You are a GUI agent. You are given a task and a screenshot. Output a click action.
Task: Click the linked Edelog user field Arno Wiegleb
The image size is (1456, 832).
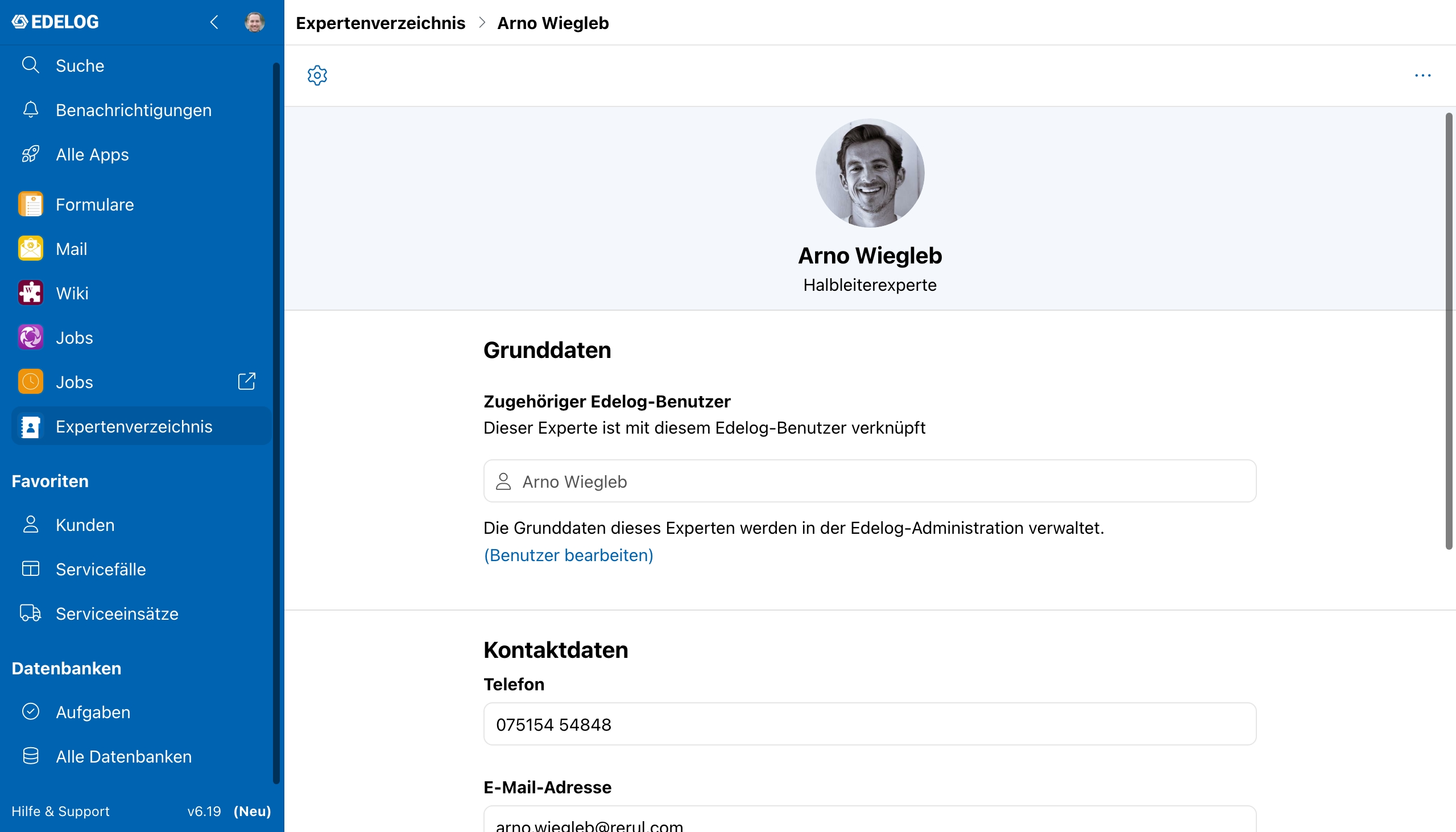[x=870, y=481]
